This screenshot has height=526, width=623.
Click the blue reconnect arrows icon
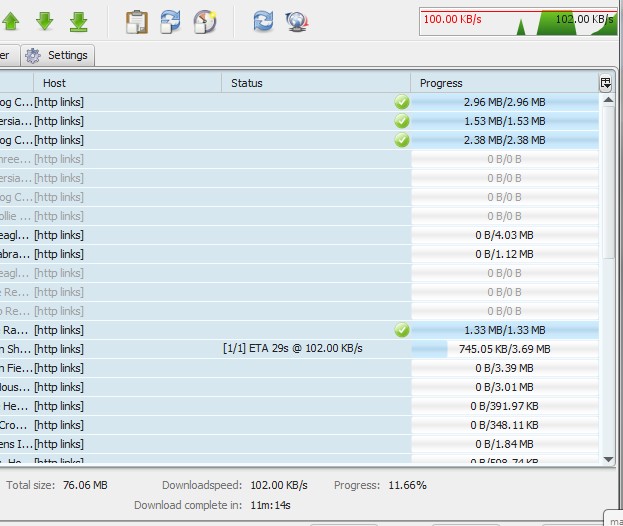click(x=263, y=21)
